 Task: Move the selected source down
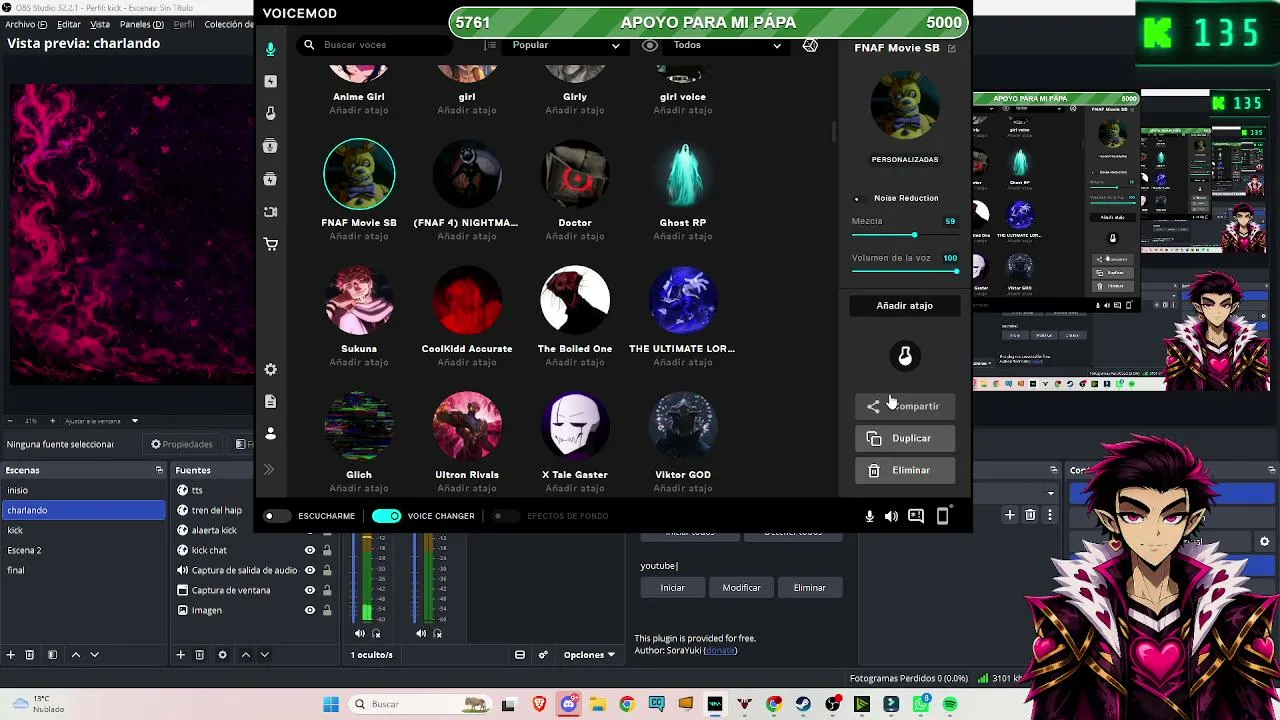click(x=265, y=655)
